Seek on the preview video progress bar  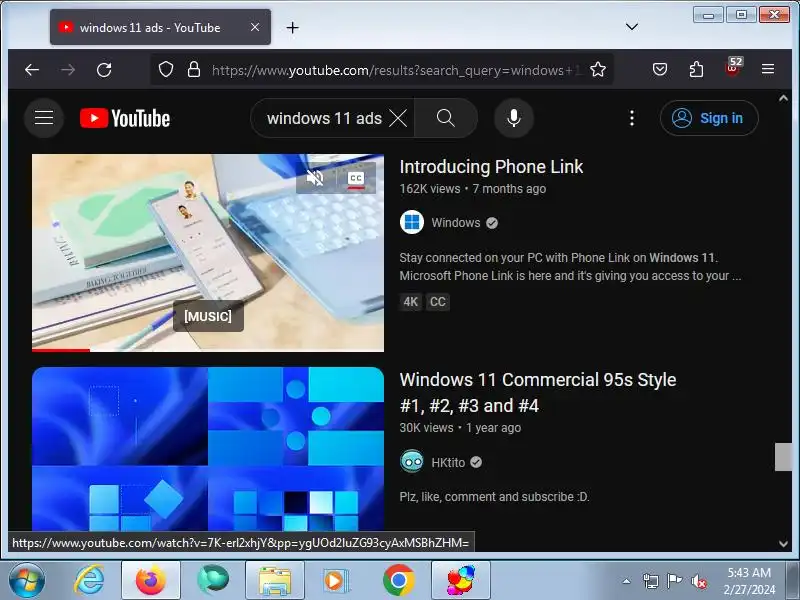(208, 350)
